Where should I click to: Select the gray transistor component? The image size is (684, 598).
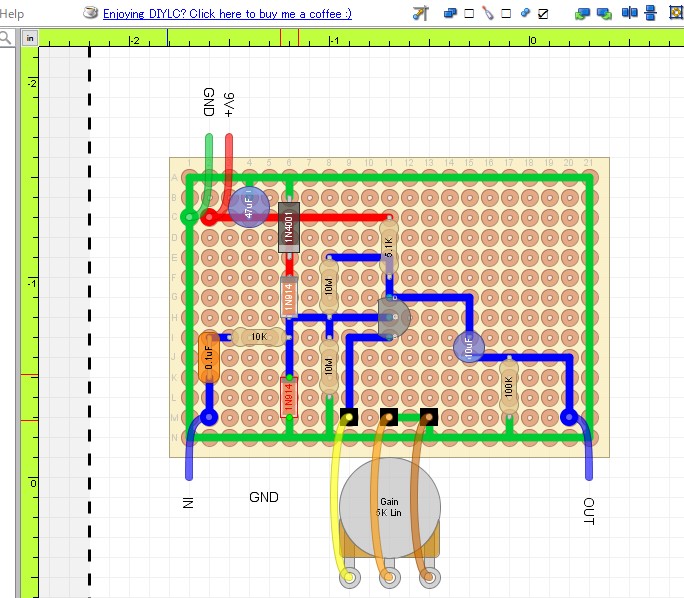(x=394, y=317)
